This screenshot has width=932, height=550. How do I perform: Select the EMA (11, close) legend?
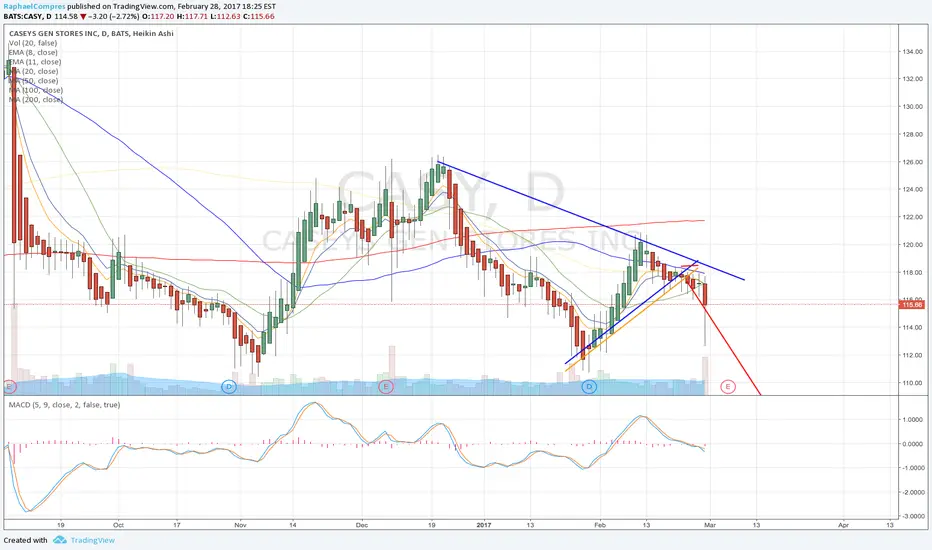point(35,62)
